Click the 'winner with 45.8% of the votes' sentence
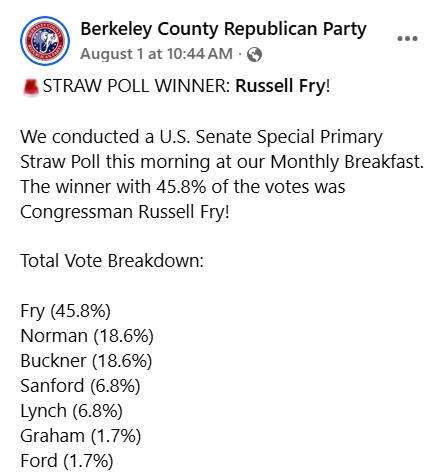This screenshot has height=476, width=432. pos(183,187)
